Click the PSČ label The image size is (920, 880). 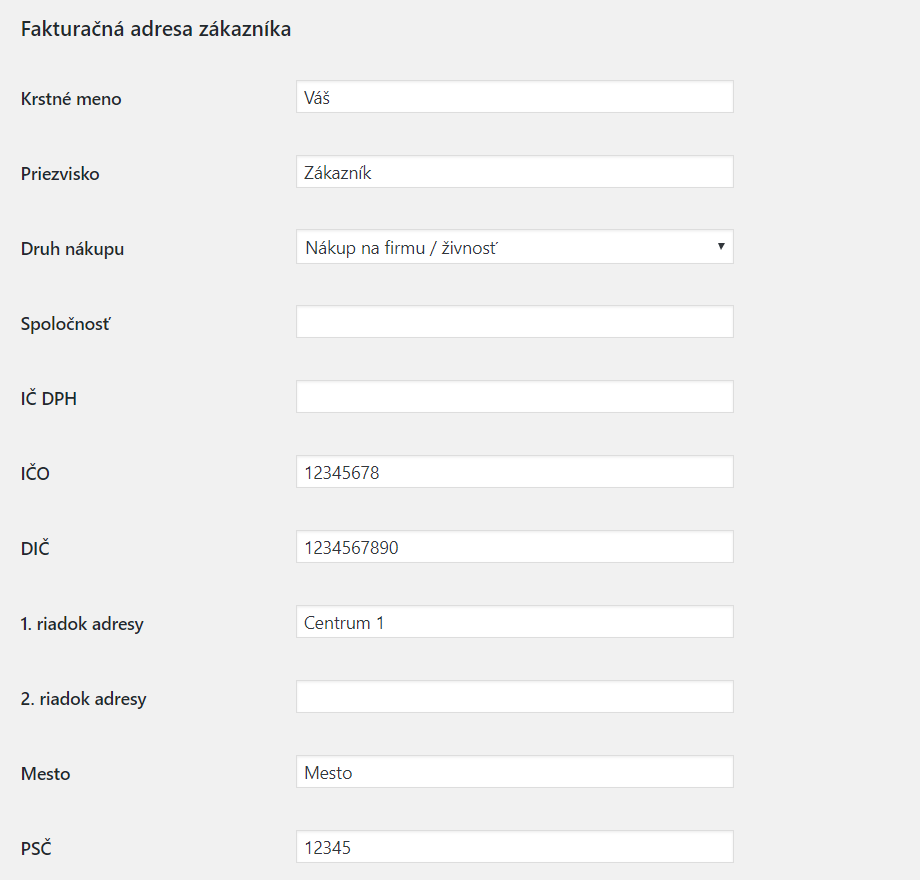click(x=36, y=849)
